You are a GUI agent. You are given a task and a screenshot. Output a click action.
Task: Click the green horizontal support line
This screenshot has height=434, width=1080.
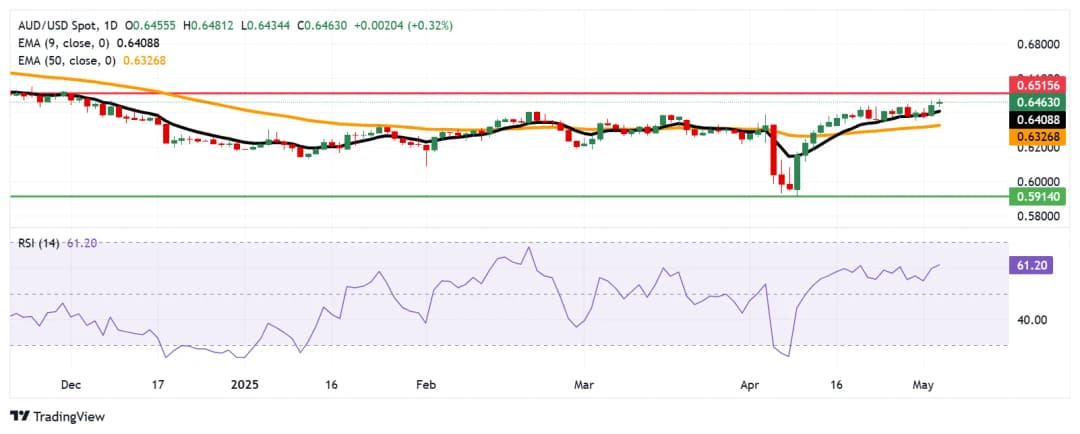point(500,196)
